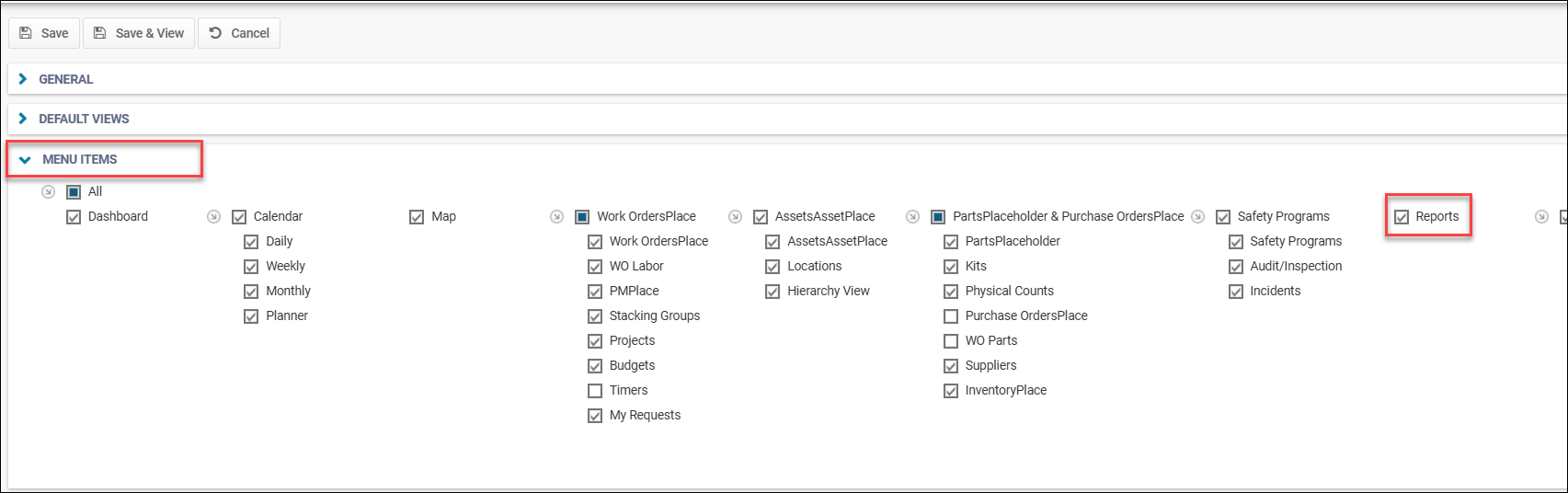
Task: Enable the Timers checkbox
Action: [x=595, y=391]
